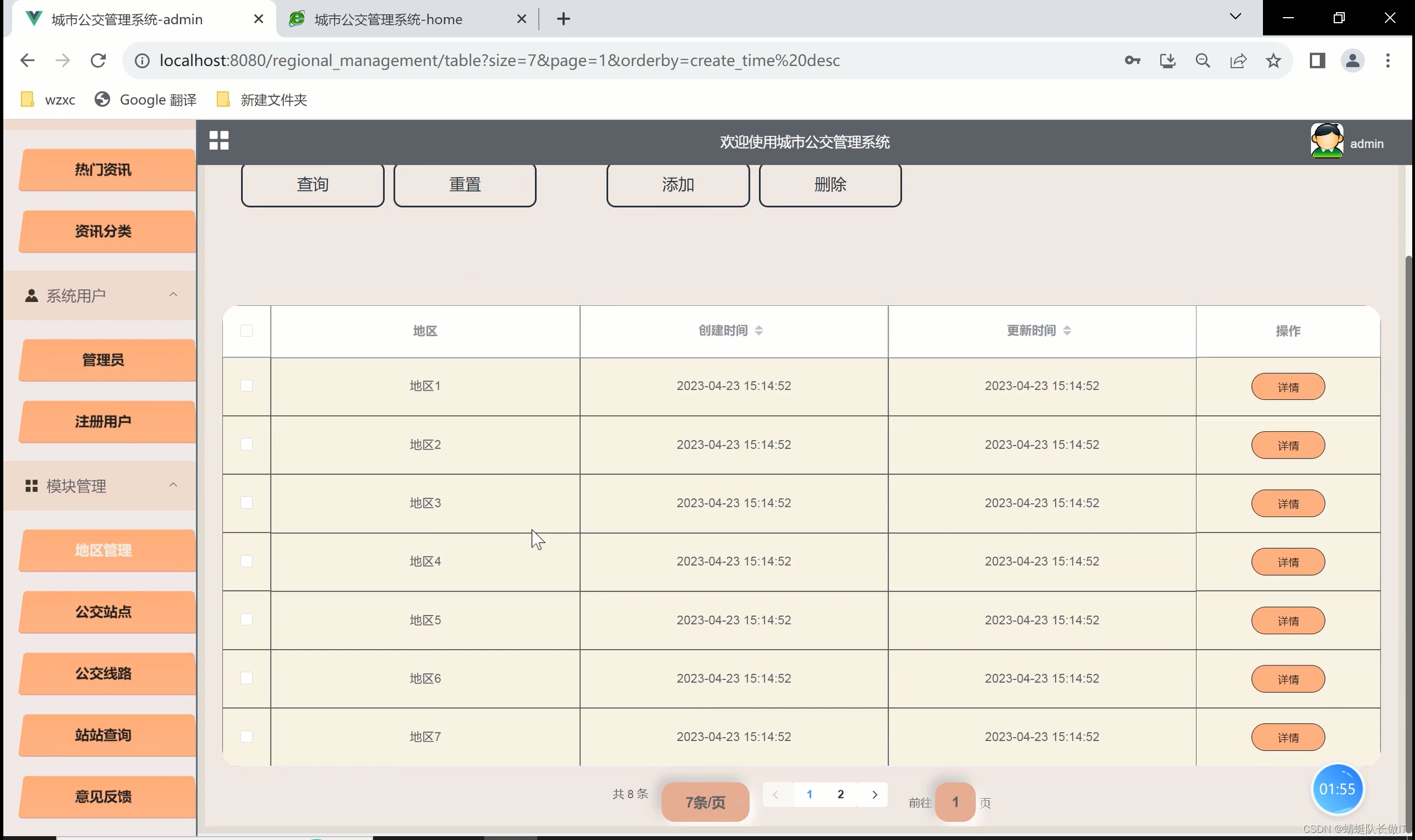
Task: Reload the page in browser
Action: (98, 61)
